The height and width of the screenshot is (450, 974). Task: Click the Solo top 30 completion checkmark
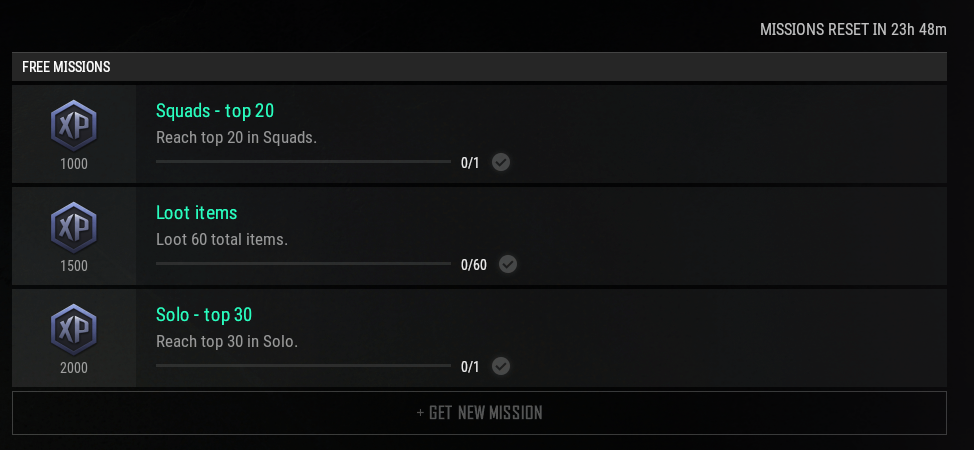click(501, 366)
